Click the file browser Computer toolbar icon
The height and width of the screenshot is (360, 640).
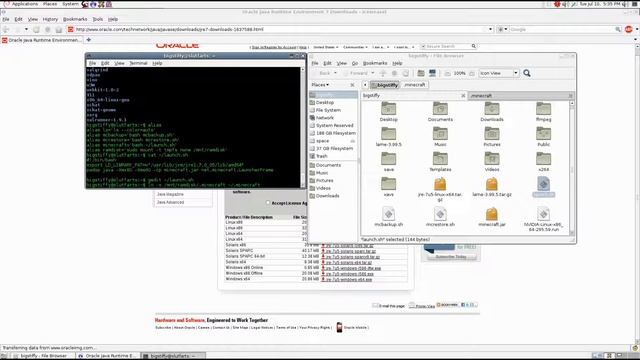[x=432, y=73]
